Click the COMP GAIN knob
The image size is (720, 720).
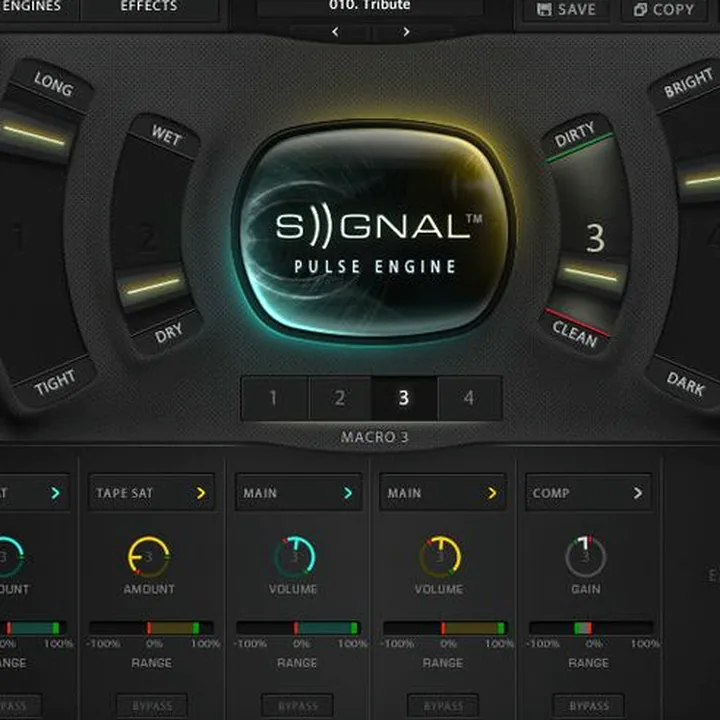[585, 556]
